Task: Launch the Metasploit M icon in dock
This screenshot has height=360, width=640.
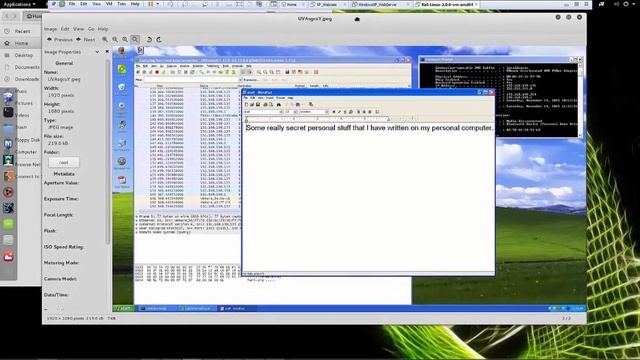Action: [x=8, y=144]
